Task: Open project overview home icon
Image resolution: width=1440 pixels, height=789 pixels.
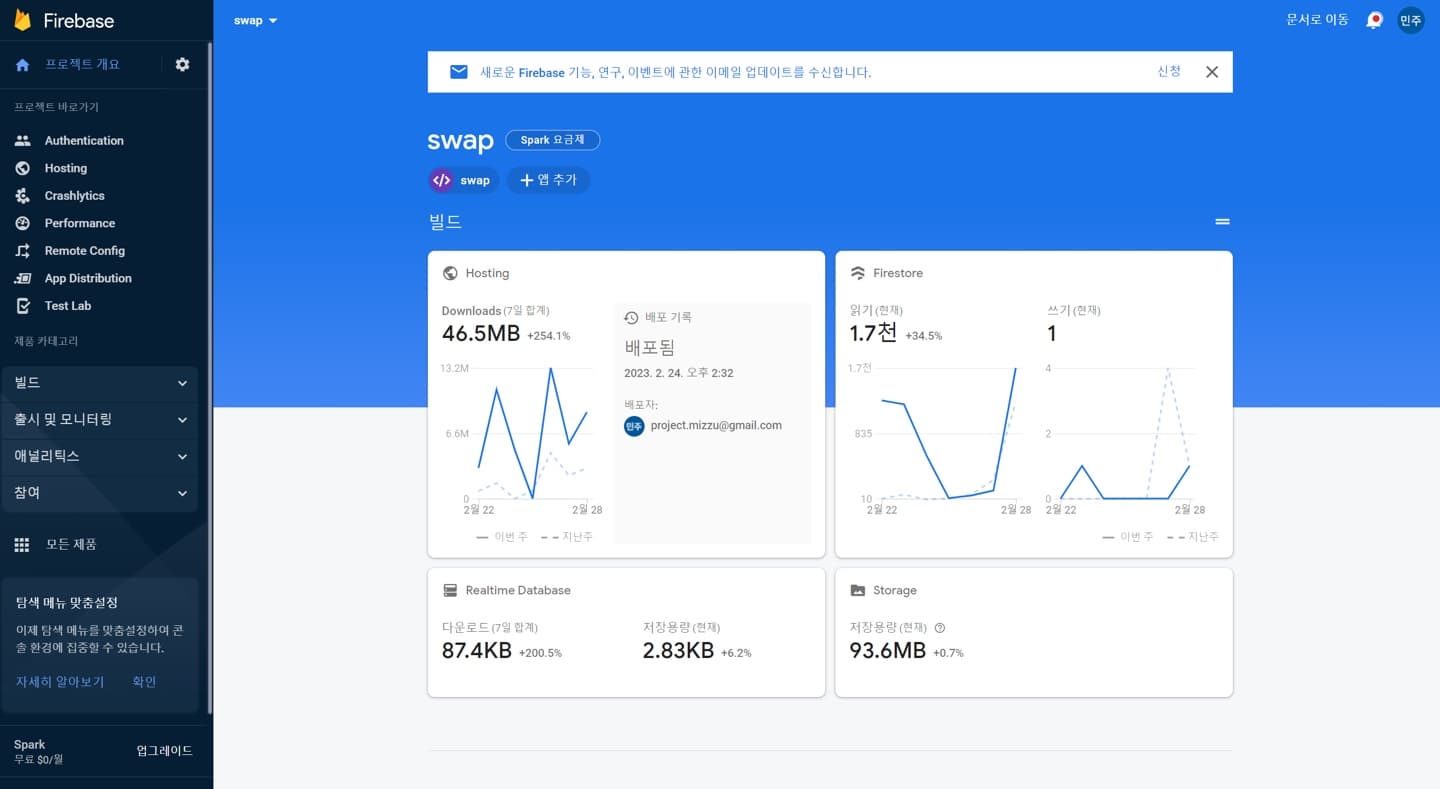Action: click(x=23, y=64)
